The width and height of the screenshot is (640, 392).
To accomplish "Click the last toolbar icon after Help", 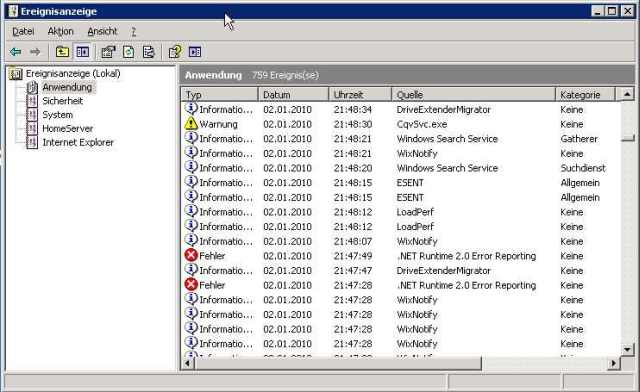I will point(195,52).
